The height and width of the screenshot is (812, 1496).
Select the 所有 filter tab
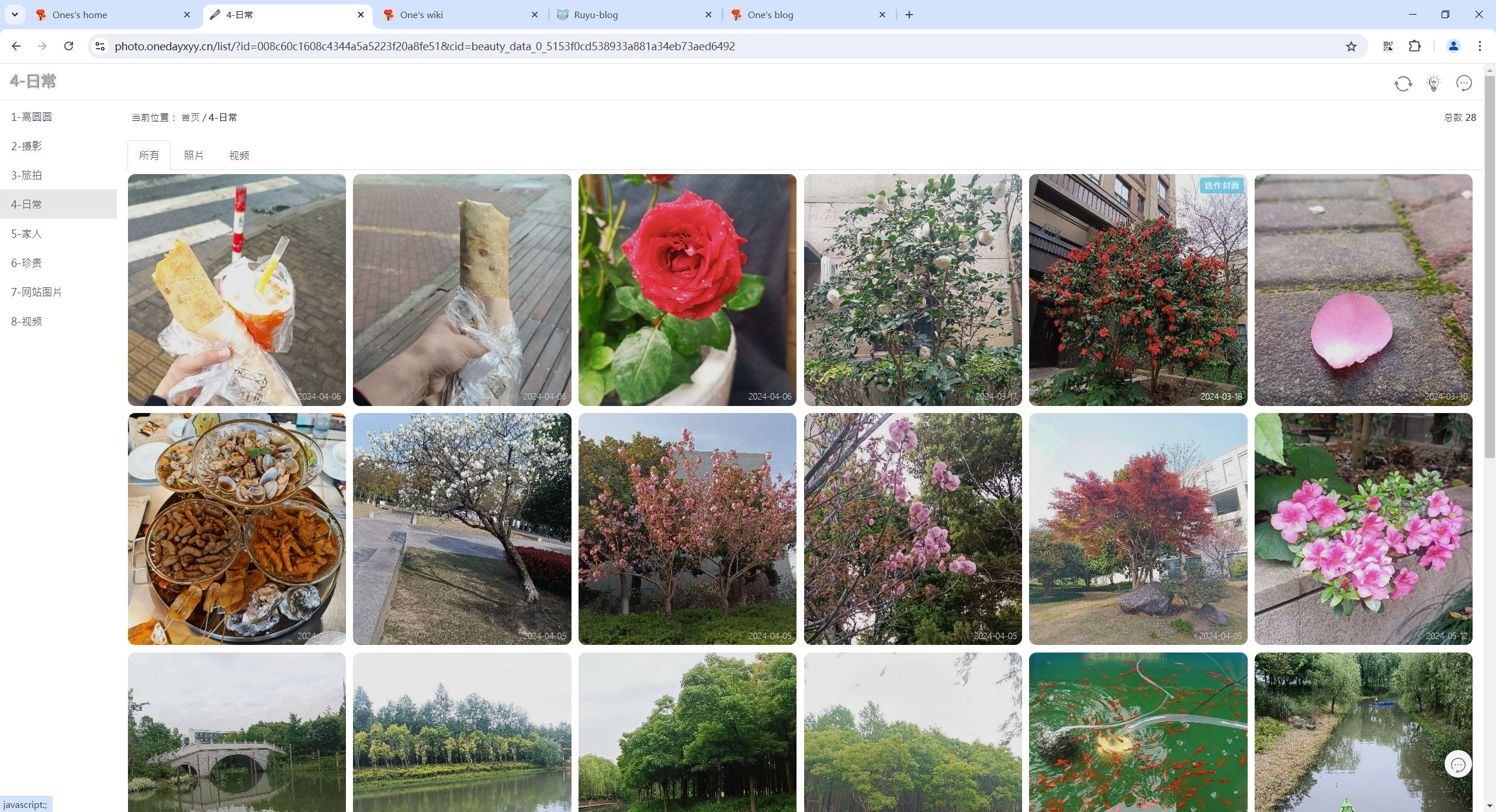pyautogui.click(x=149, y=155)
